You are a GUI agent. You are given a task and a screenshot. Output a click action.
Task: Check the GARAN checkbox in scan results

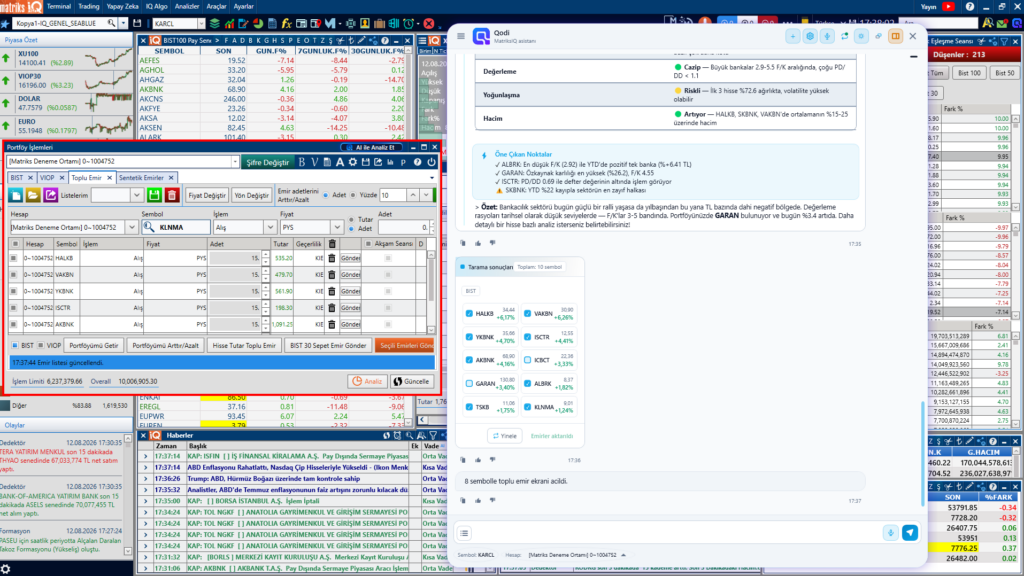(x=469, y=383)
